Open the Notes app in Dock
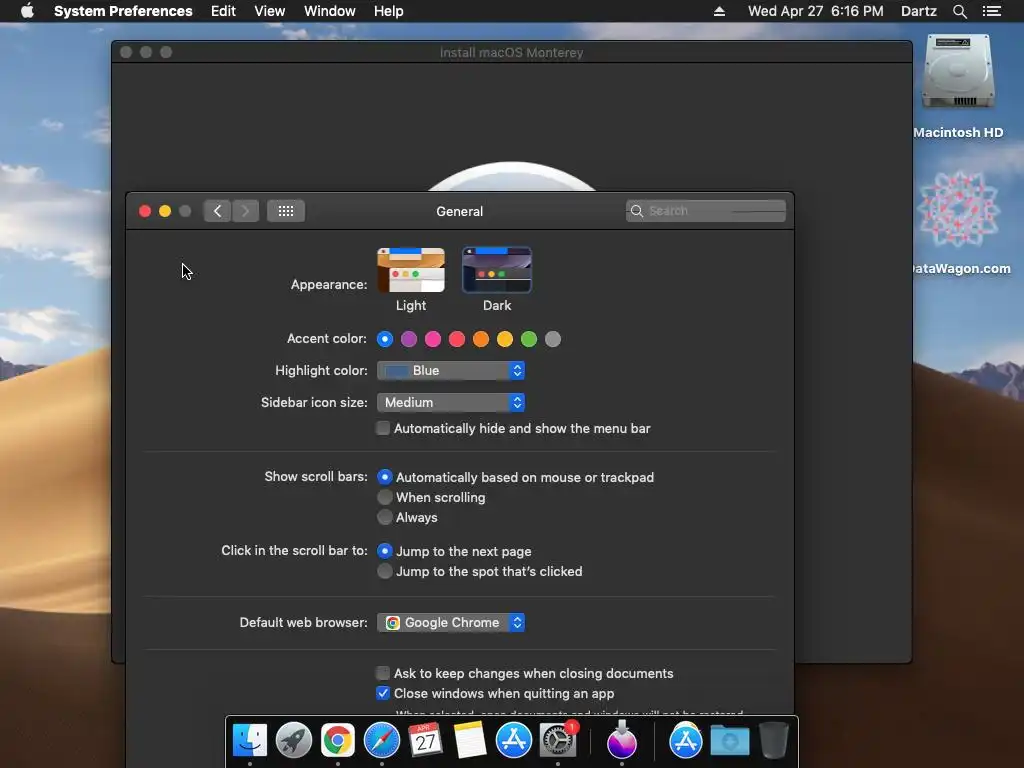 coord(470,741)
